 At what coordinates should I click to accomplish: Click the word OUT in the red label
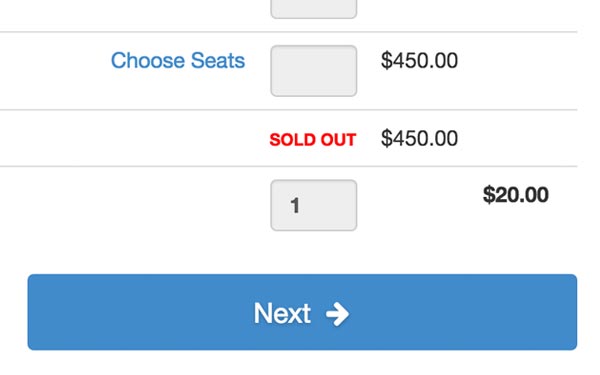click(x=339, y=140)
